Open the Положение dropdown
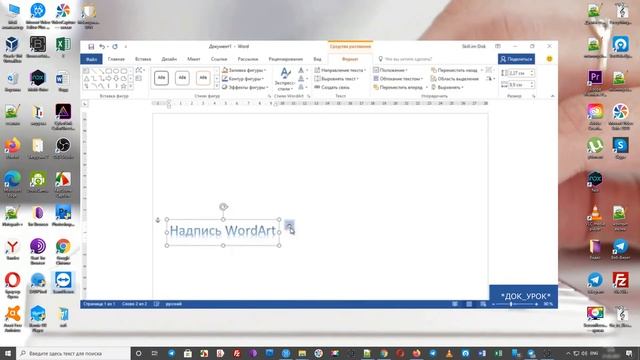The image size is (640, 360). tap(390, 70)
